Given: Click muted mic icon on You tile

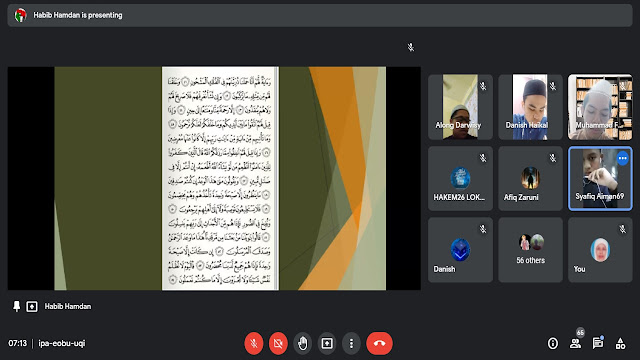Looking at the screenshot, I should (622, 229).
